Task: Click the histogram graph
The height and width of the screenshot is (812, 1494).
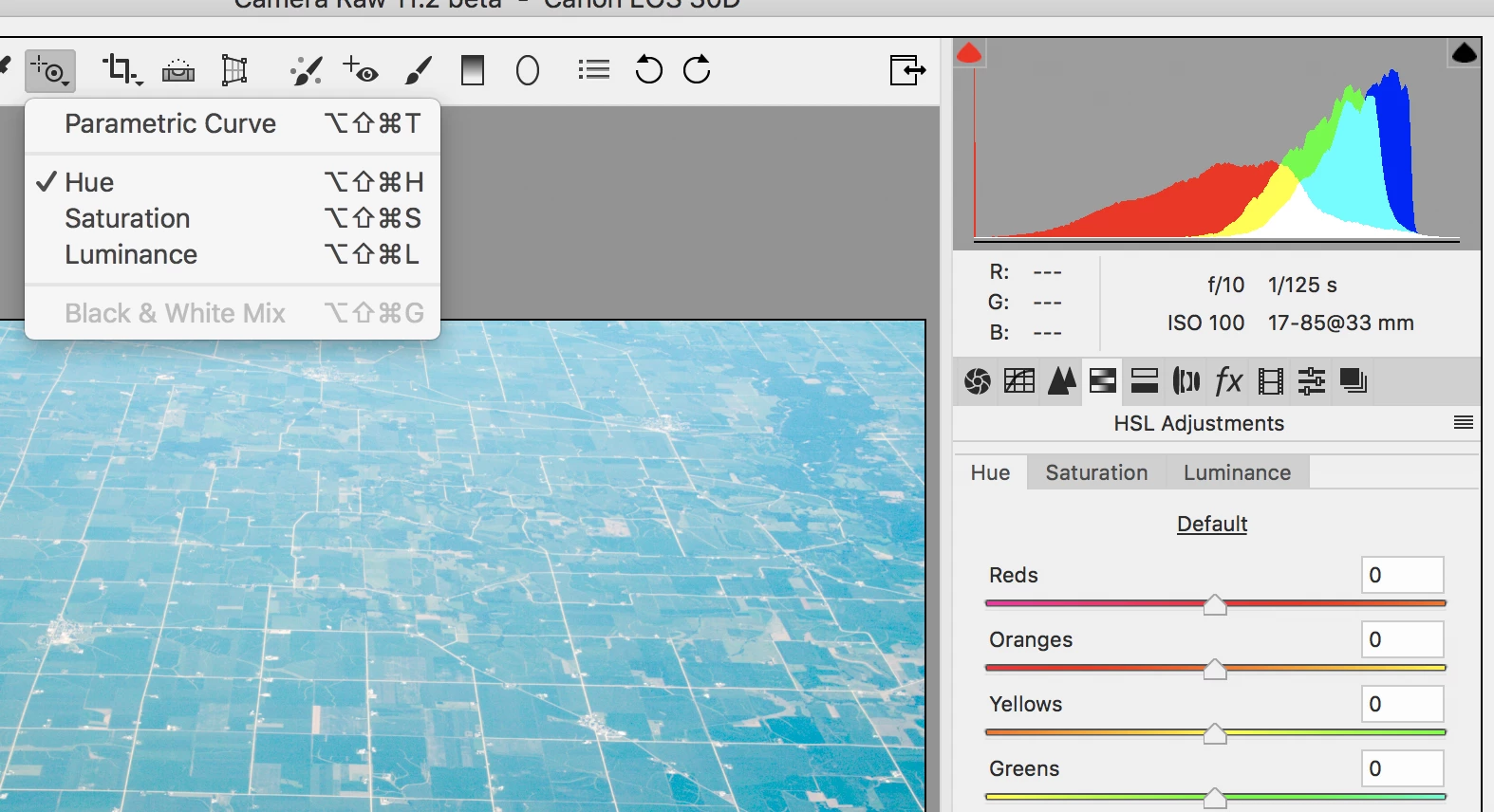Action: (x=1217, y=144)
